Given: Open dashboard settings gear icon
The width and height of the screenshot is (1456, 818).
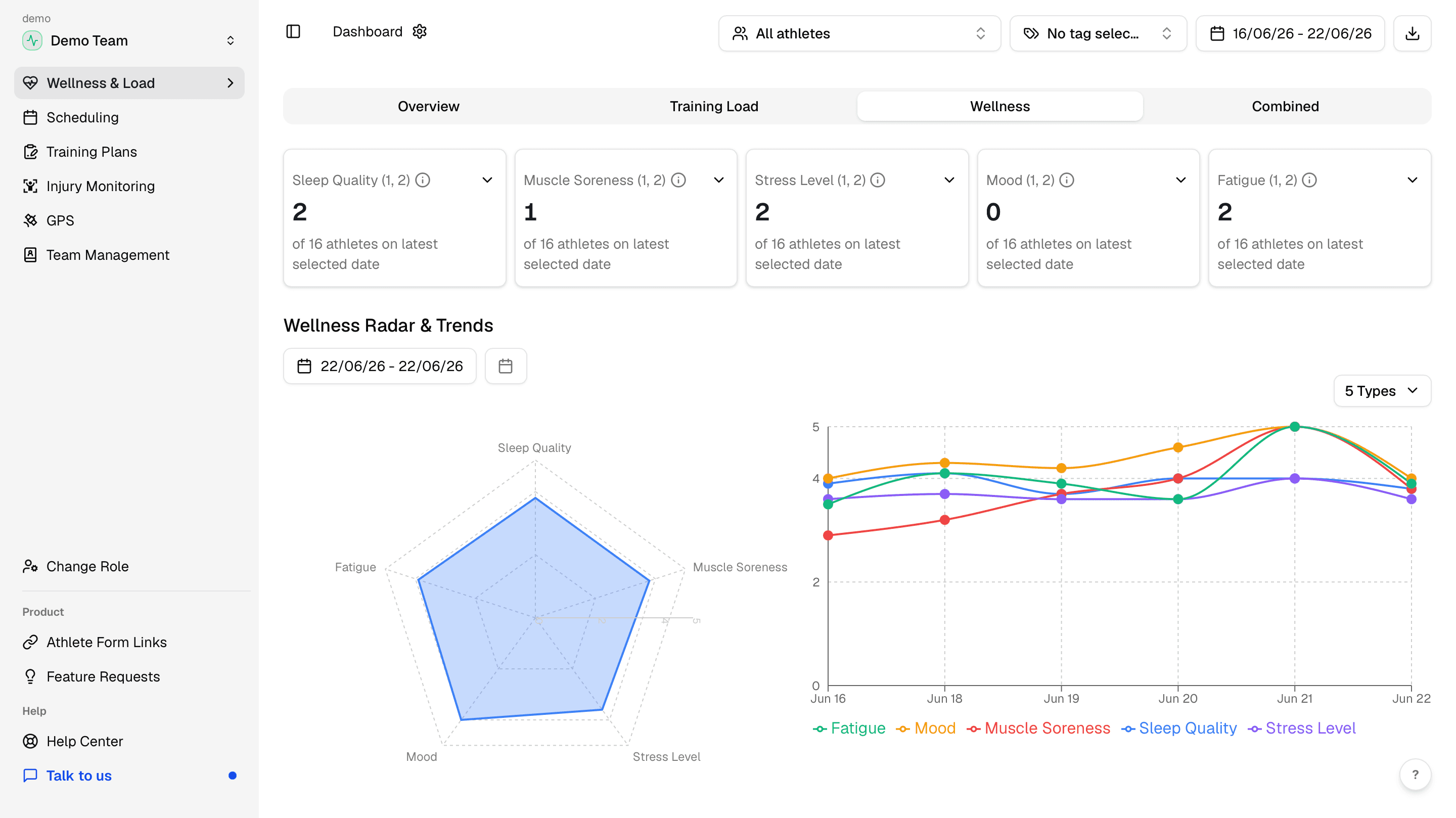Looking at the screenshot, I should pos(420,32).
